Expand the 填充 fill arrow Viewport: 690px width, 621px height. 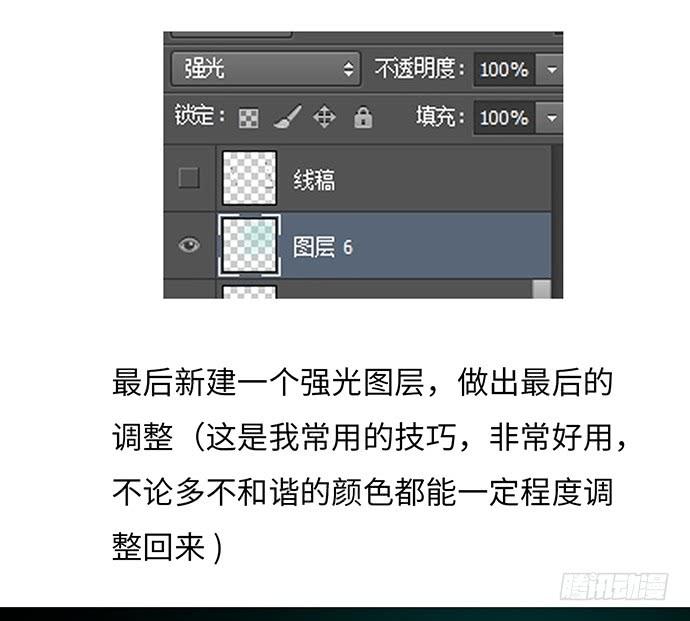(x=551, y=118)
